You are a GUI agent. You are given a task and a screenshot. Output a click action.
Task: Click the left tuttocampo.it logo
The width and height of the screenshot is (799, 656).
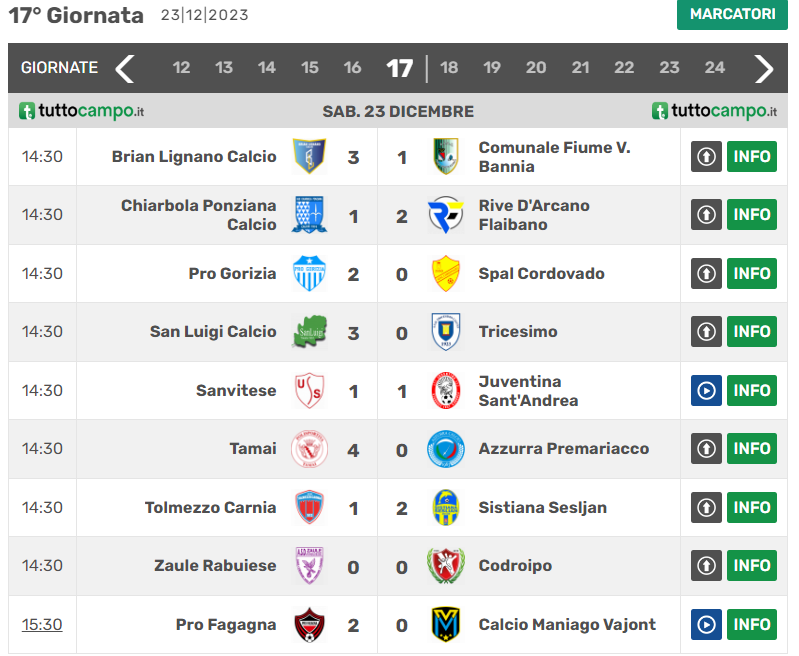pos(82,111)
